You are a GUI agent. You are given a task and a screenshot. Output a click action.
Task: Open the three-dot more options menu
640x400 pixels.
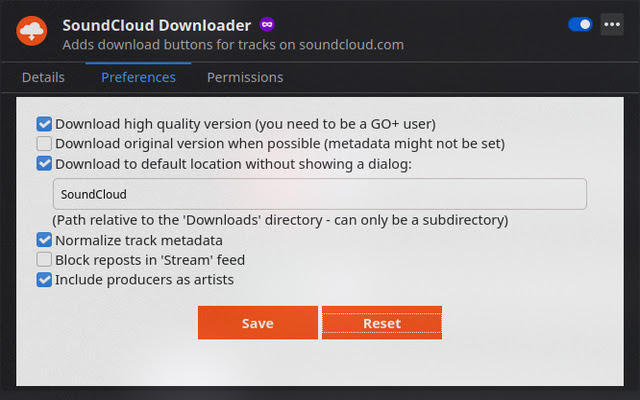(612, 24)
